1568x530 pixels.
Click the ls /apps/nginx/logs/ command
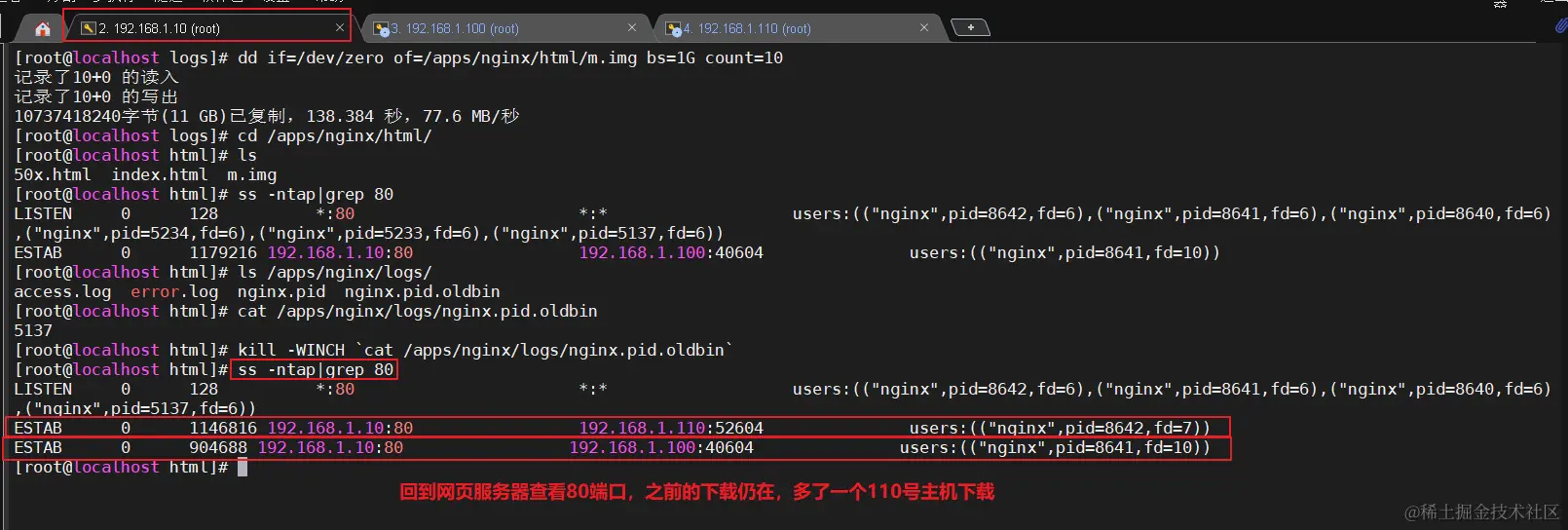click(335, 272)
